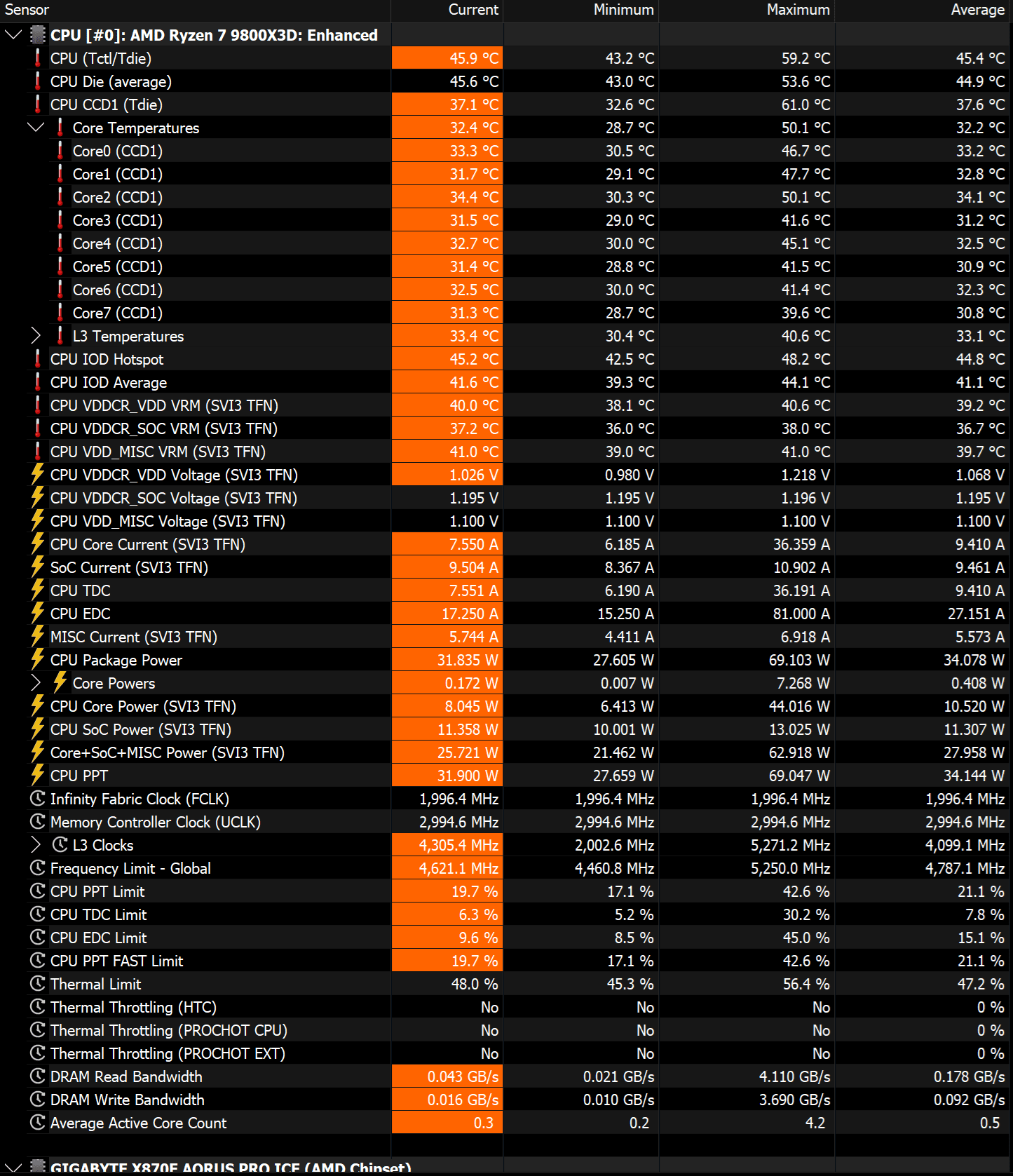The image size is (1013, 1176).
Task: Click lightning icon of CPU Core Current
Action: coord(38,544)
